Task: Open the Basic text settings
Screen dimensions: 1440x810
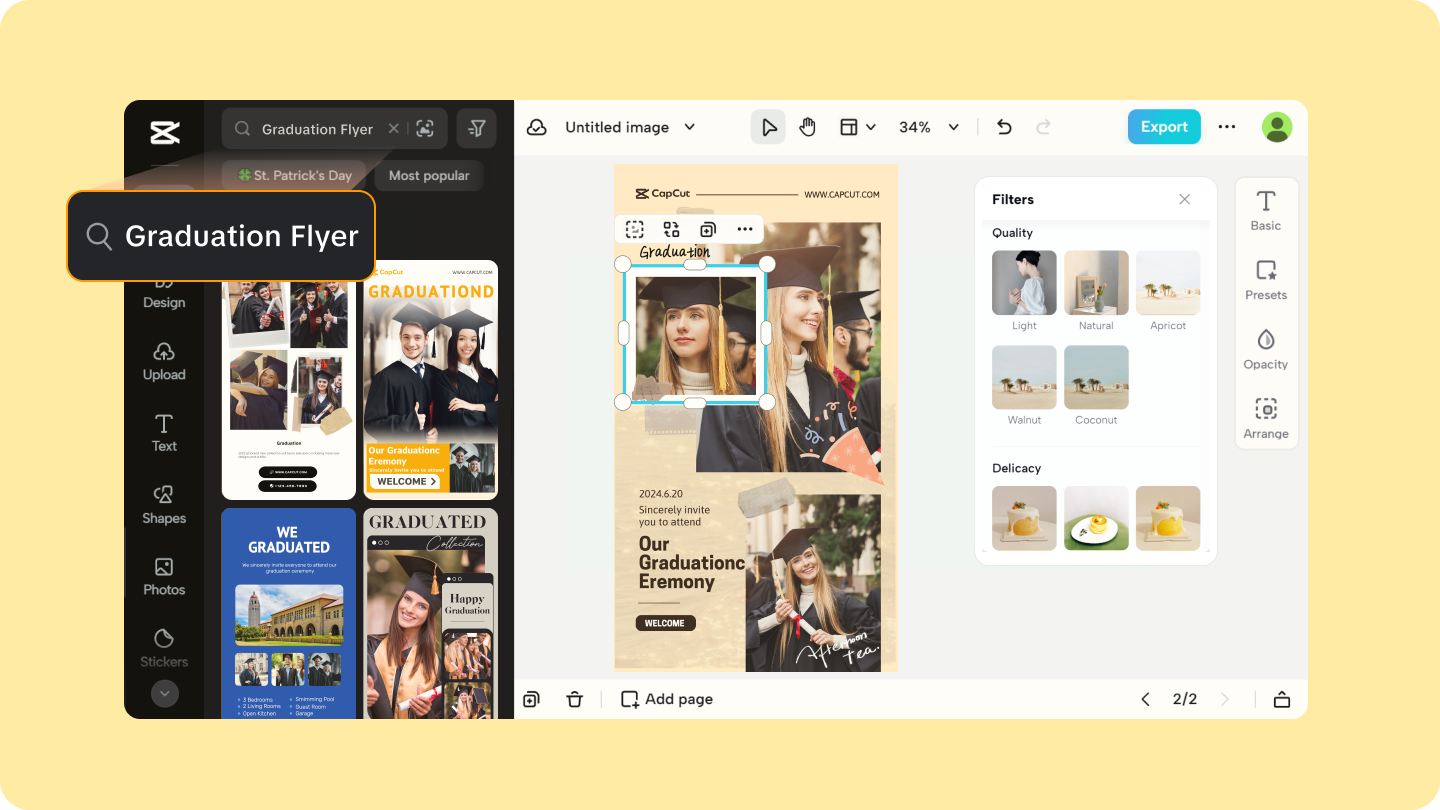Action: click(x=1266, y=211)
